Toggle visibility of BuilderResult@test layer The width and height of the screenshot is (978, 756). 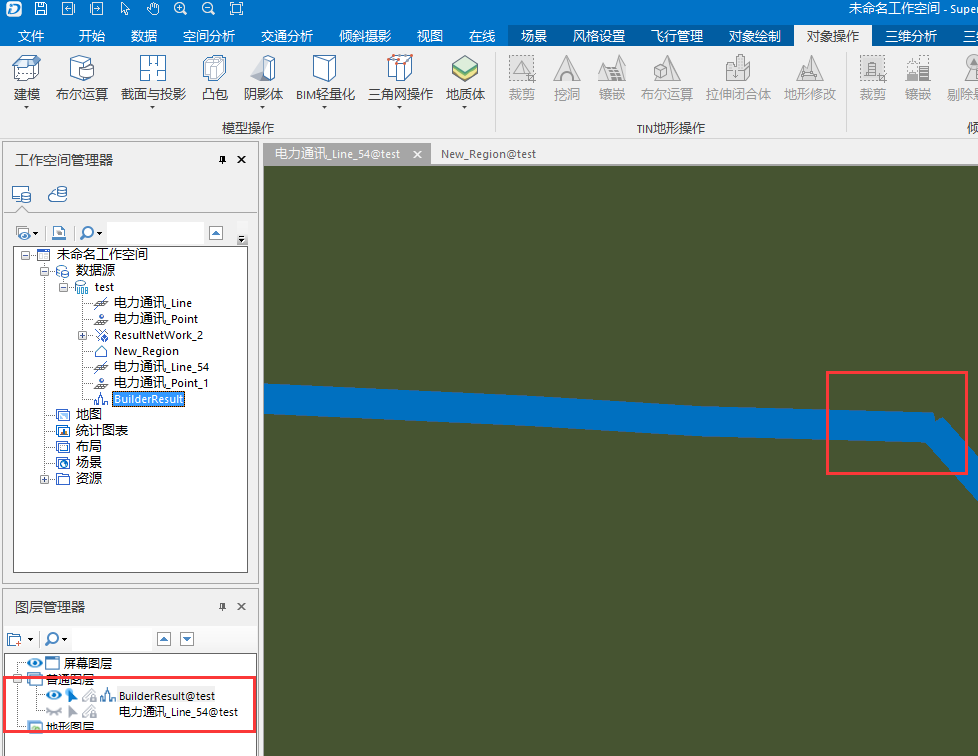pyautogui.click(x=54, y=695)
